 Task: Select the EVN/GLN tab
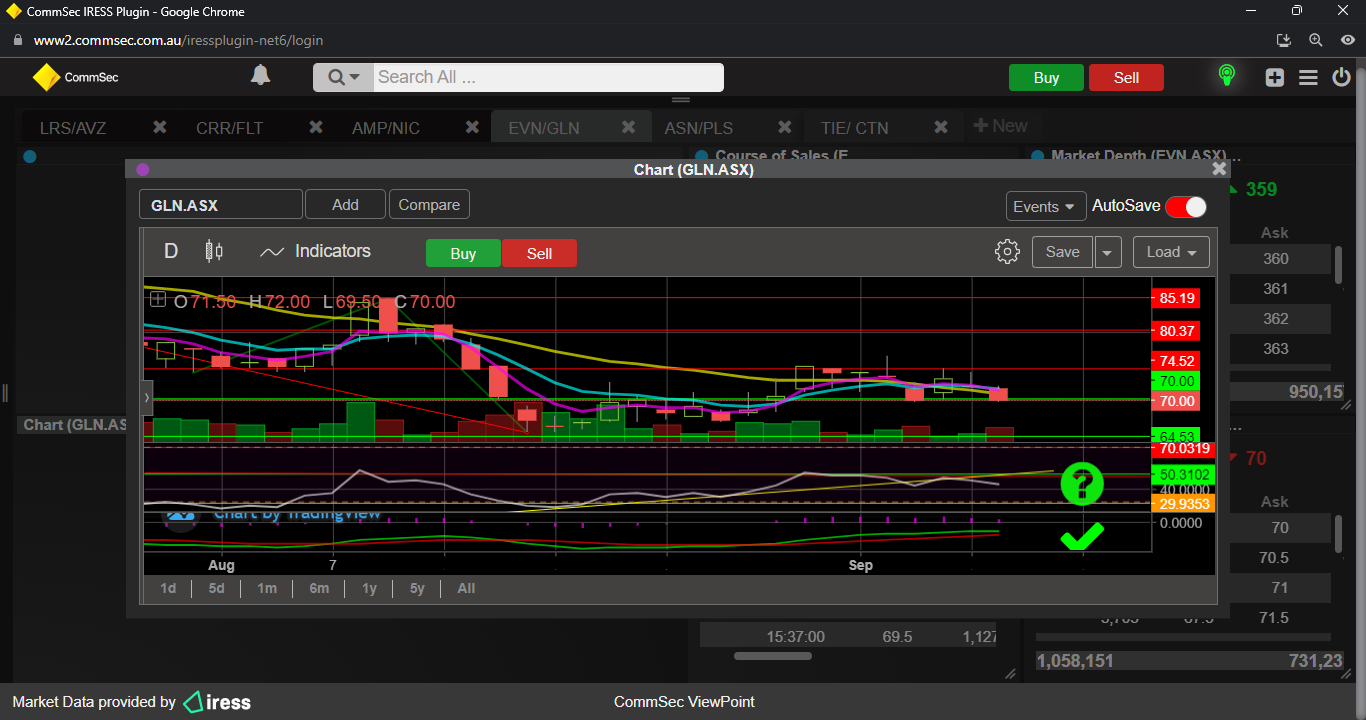click(x=544, y=128)
